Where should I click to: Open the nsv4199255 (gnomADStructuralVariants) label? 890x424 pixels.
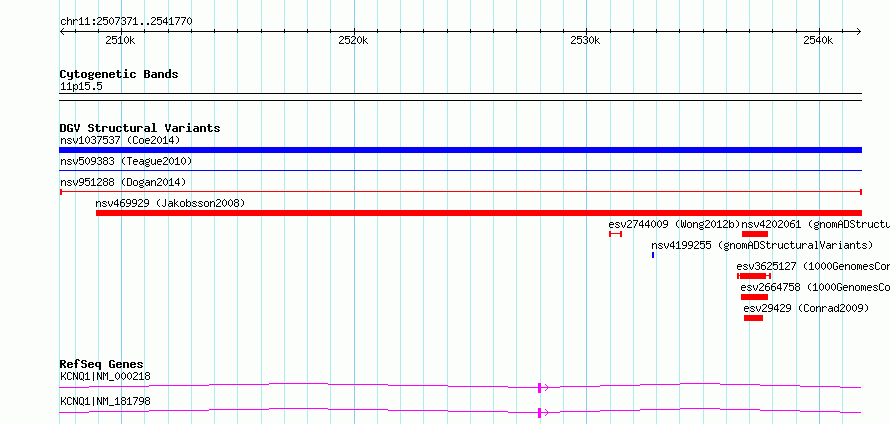pyautogui.click(x=762, y=245)
